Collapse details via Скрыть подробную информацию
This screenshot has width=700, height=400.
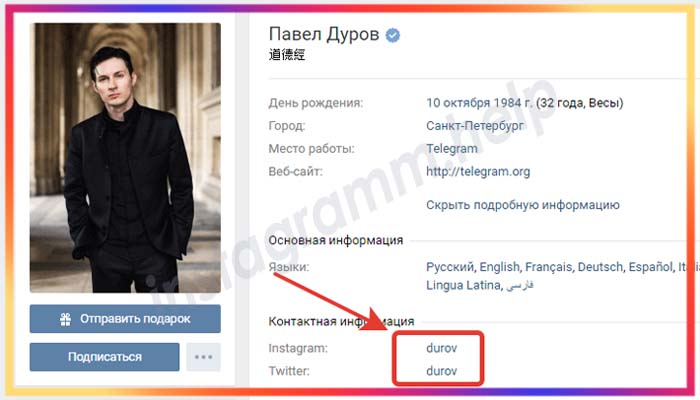tap(523, 205)
